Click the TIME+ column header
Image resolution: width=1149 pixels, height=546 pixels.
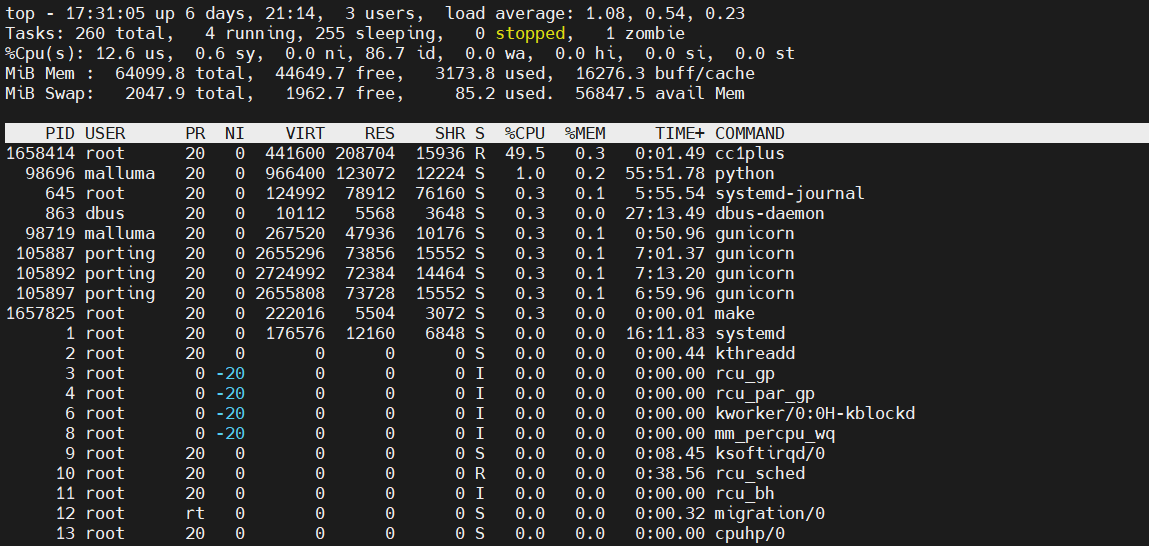(680, 133)
